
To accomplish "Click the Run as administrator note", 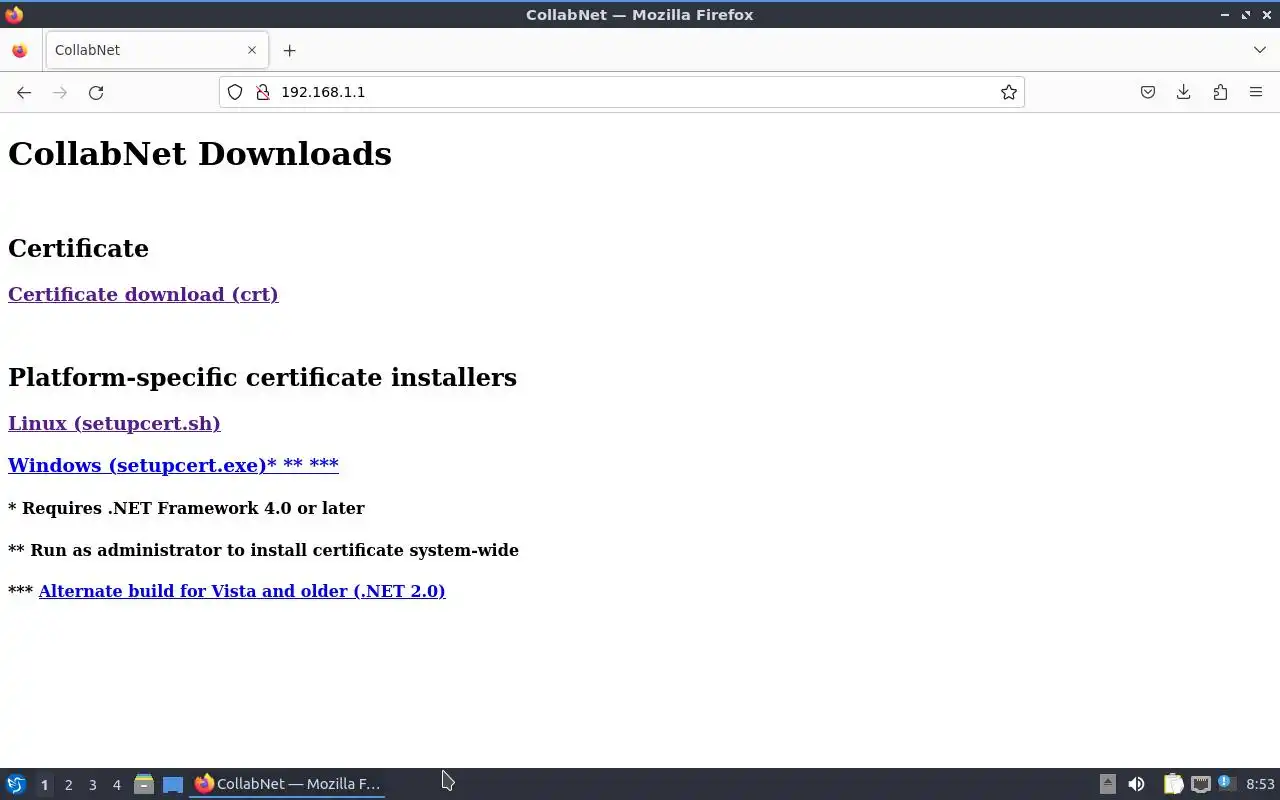I will tap(263, 550).
